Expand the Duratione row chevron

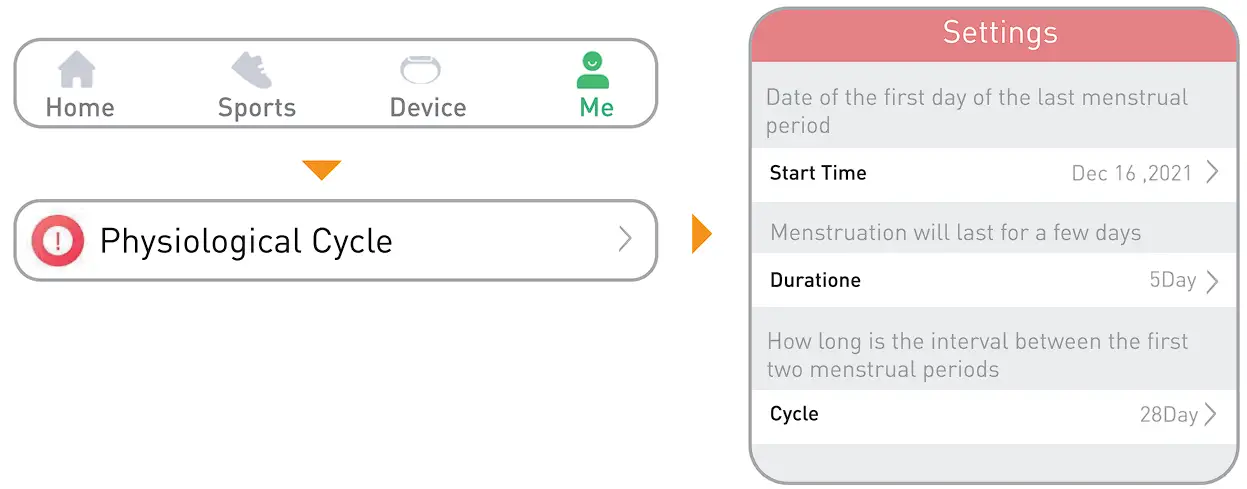[1212, 281]
